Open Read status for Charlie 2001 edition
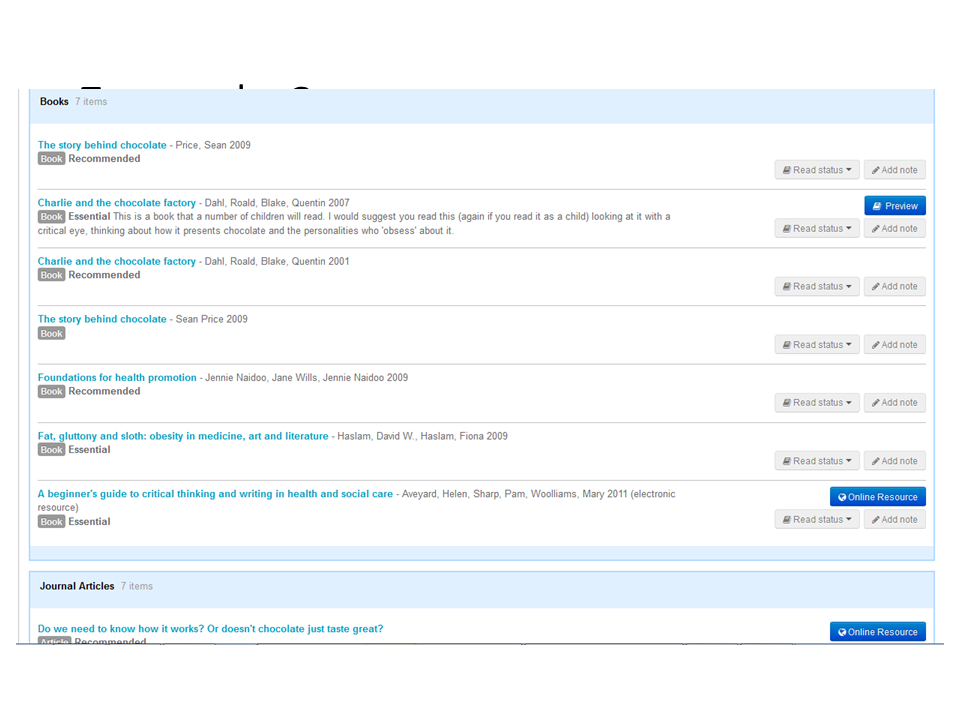 [816, 287]
